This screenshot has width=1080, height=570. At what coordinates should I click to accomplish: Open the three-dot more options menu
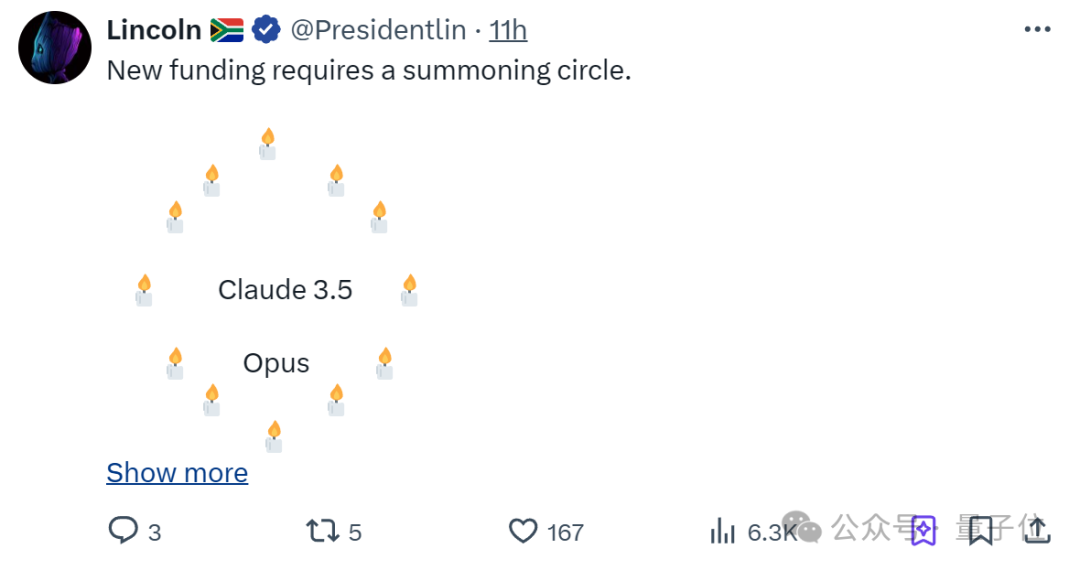point(1037,30)
